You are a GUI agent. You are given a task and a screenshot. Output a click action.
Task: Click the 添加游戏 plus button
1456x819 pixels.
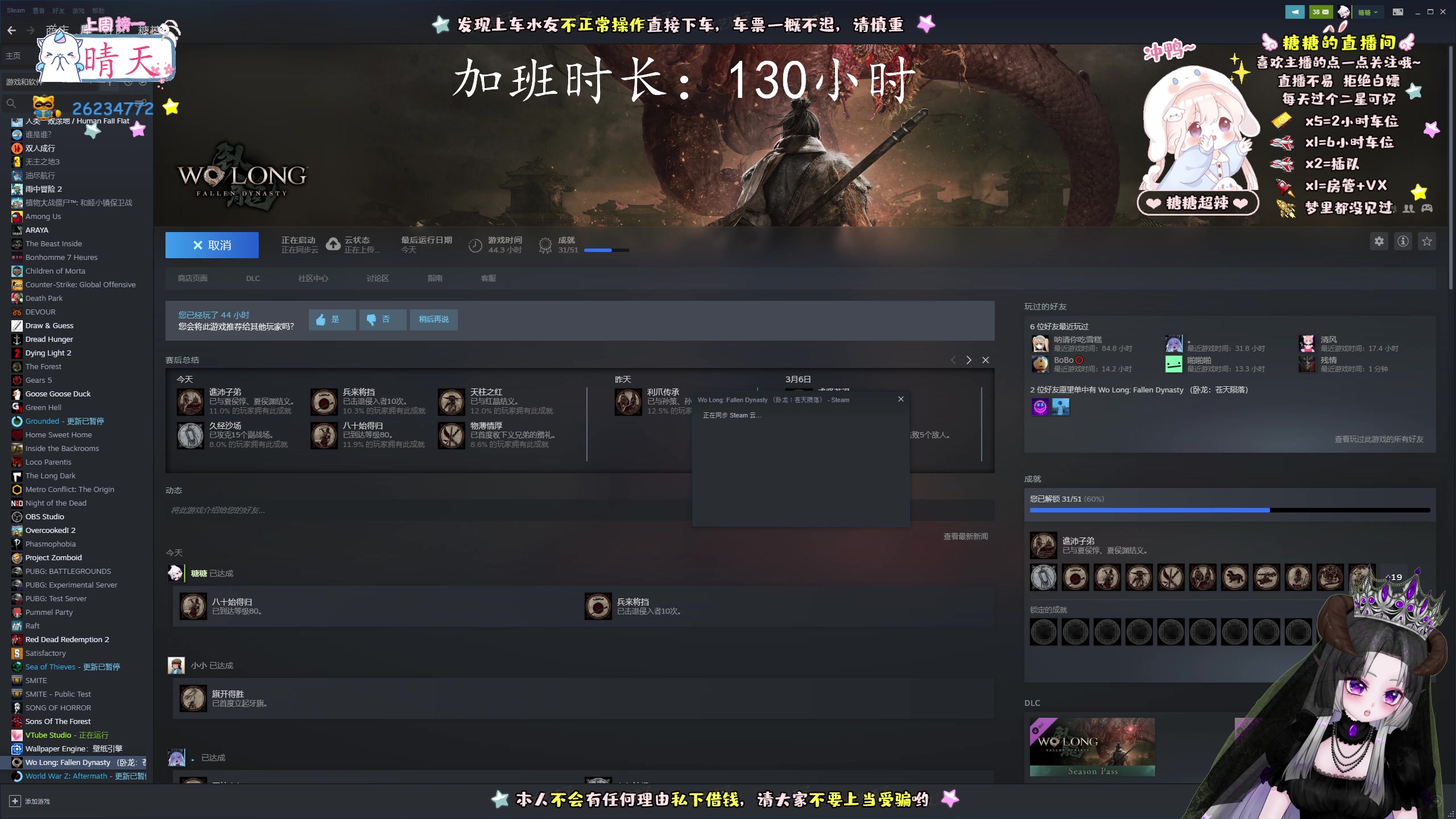(x=15, y=801)
